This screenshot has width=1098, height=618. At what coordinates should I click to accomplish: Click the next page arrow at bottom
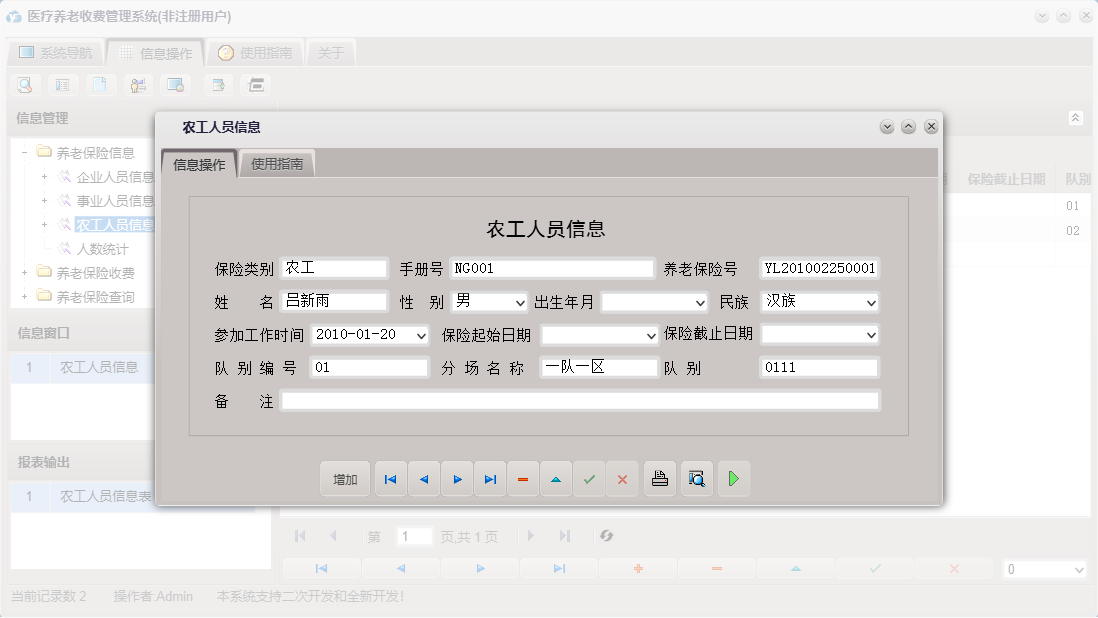pos(530,536)
